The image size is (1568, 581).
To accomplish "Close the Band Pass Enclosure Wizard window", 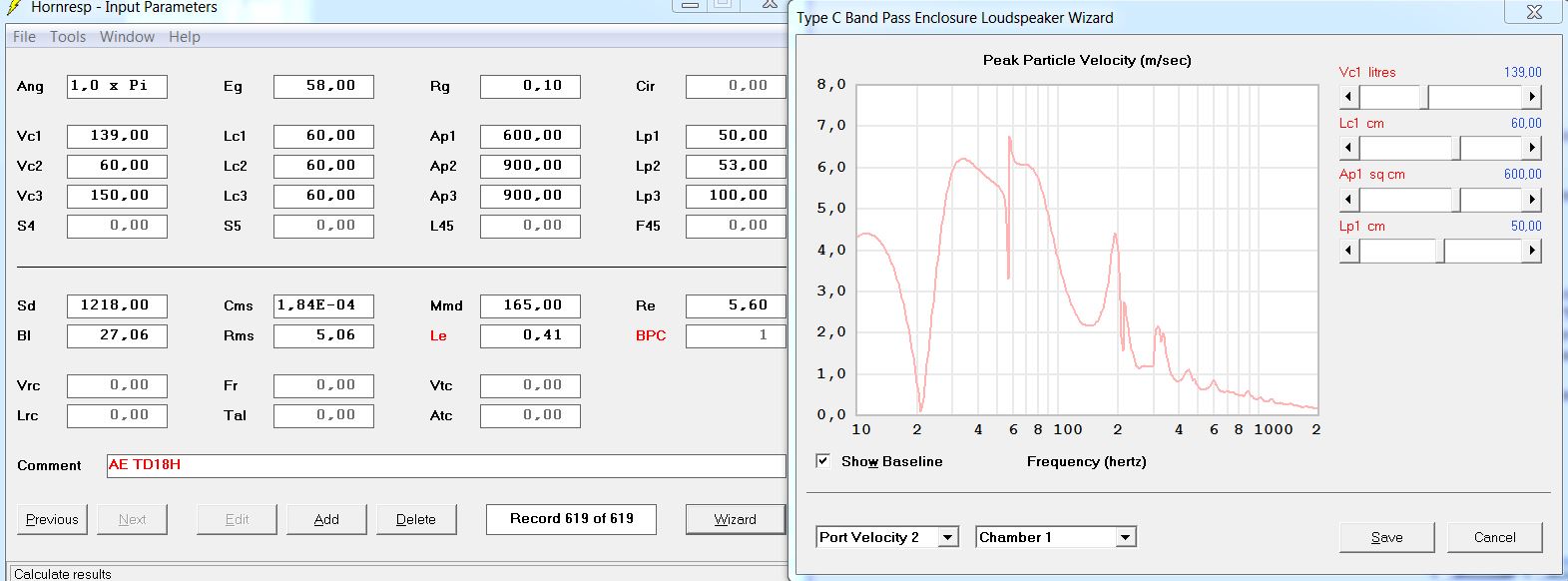I will (1534, 12).
